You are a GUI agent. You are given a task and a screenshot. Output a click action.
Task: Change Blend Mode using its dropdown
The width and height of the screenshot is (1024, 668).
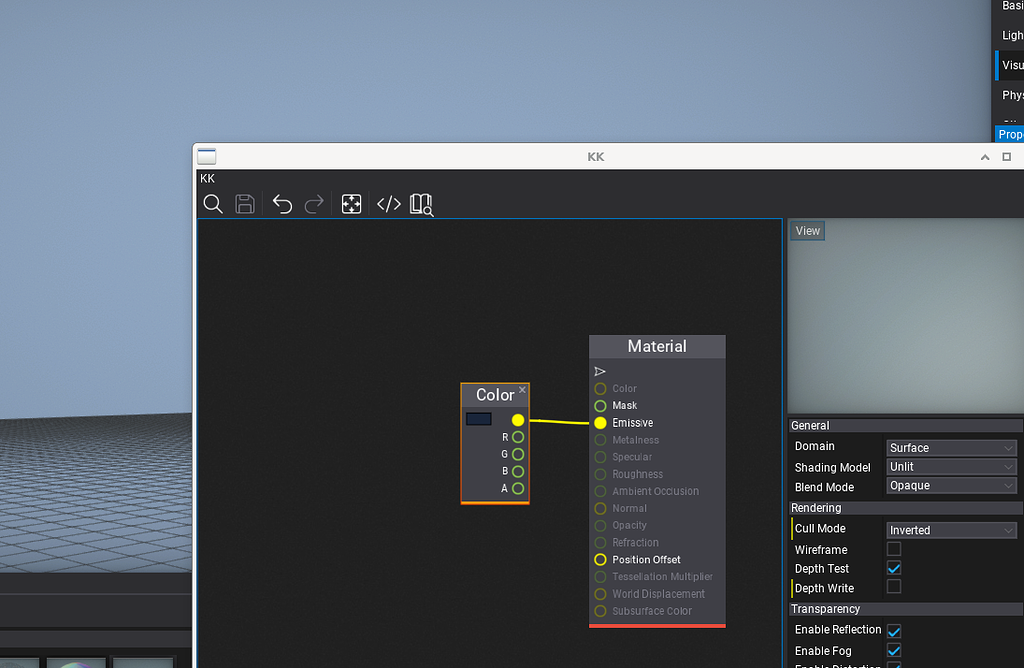[x=950, y=486]
